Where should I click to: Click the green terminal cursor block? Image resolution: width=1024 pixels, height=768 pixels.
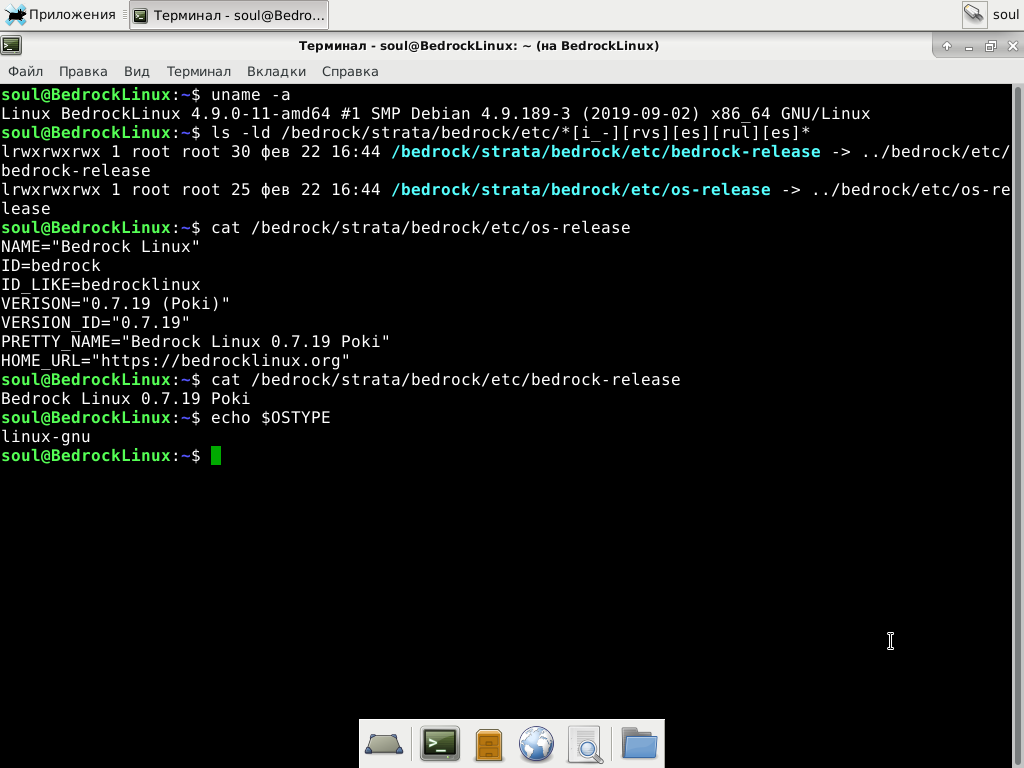click(216, 455)
